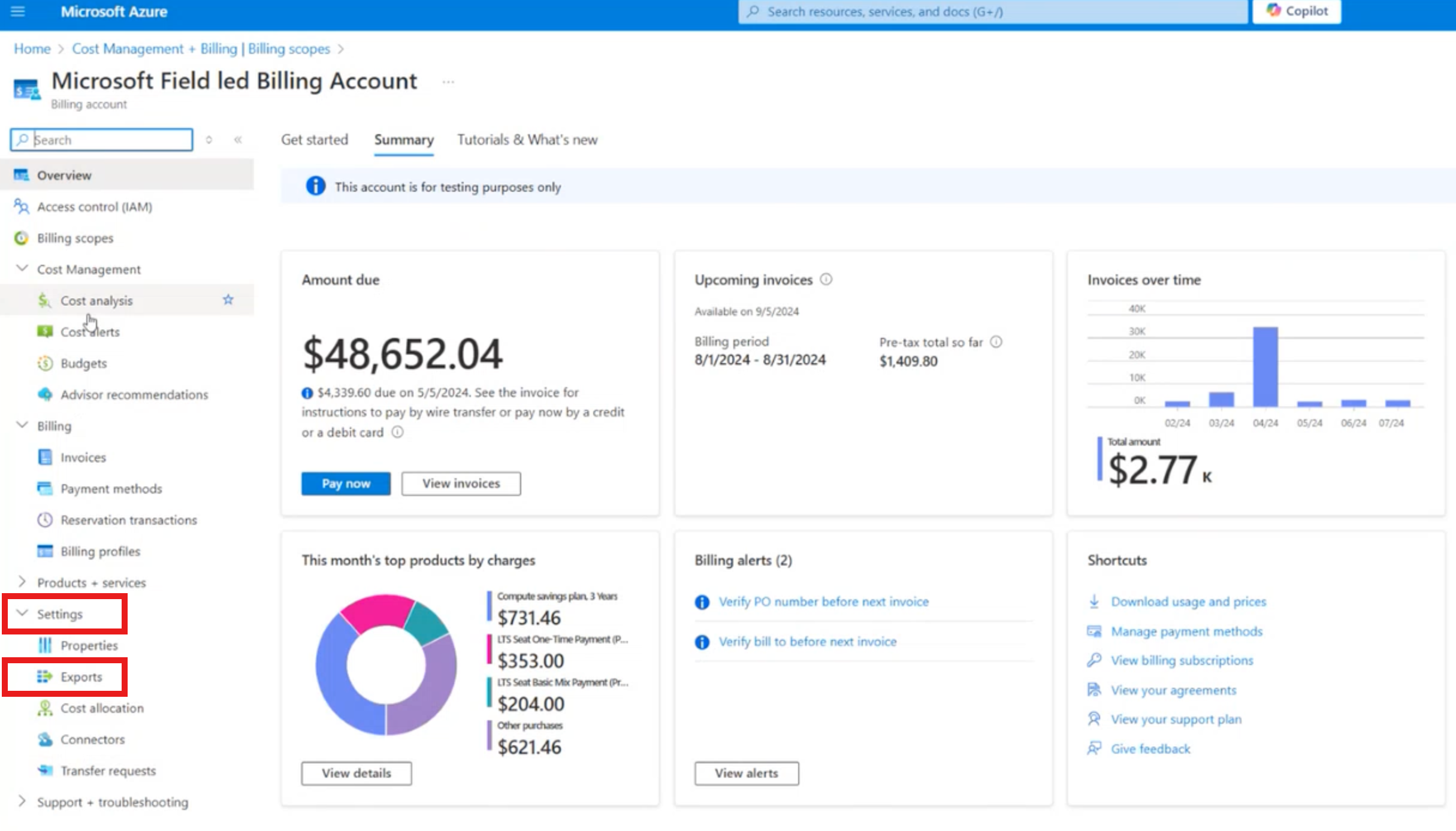Image resolution: width=1456 pixels, height=831 pixels.
Task: Click the hamburger menu icon
Action: click(18, 11)
